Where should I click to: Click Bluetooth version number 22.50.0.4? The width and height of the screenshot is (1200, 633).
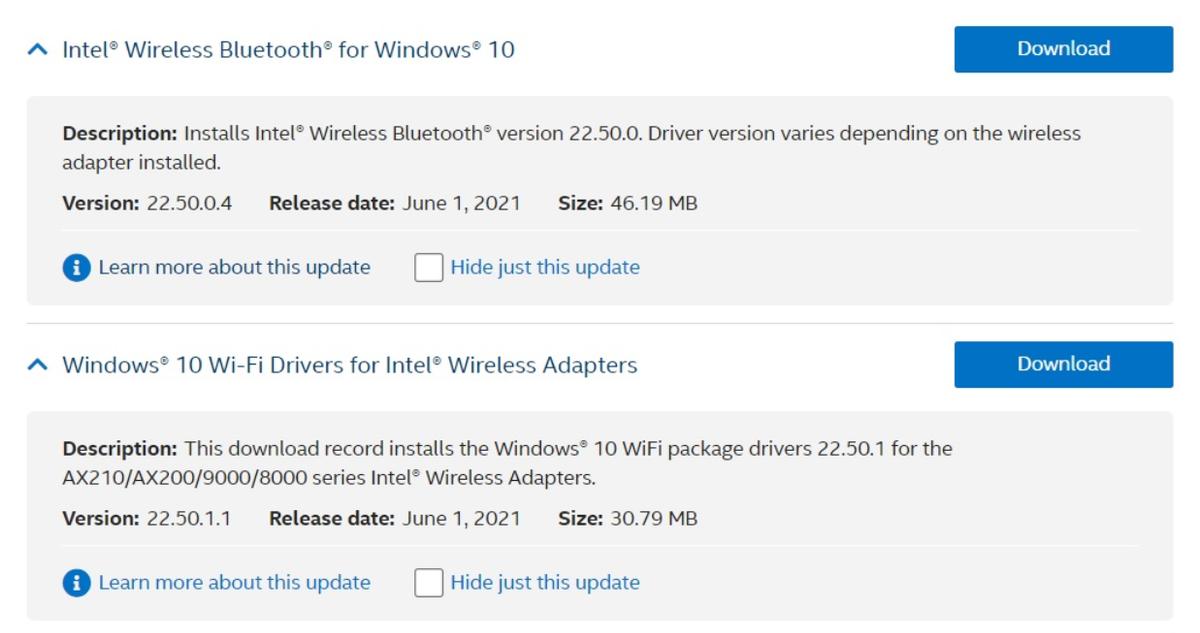(189, 204)
